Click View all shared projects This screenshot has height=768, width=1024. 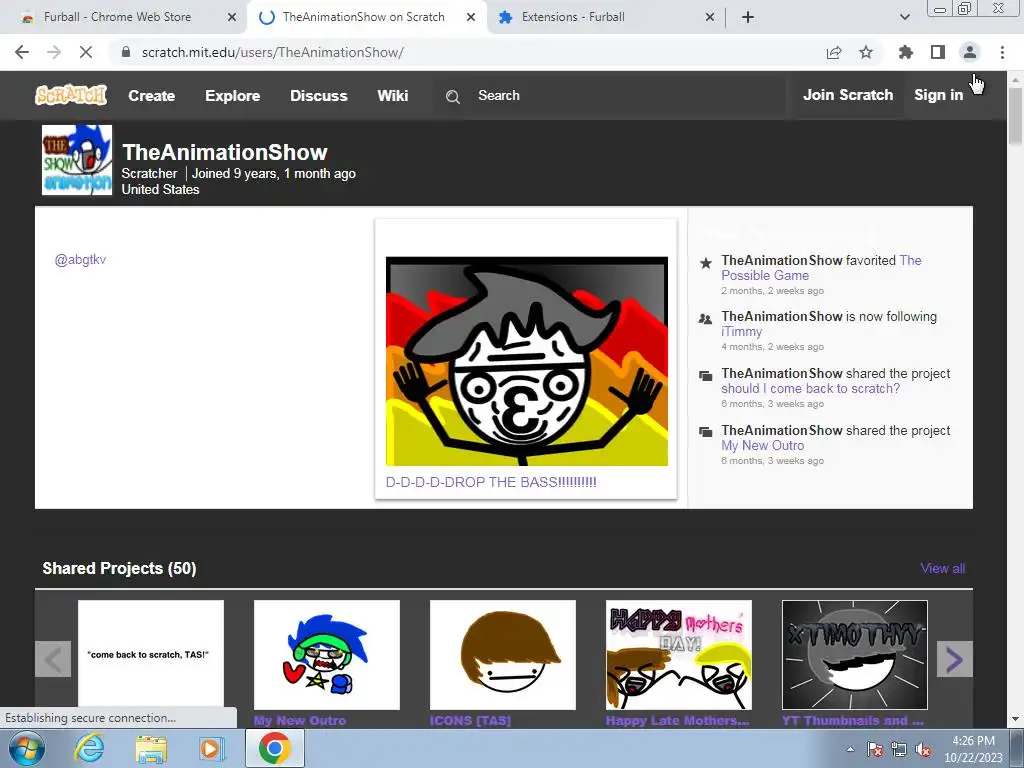coord(942,568)
